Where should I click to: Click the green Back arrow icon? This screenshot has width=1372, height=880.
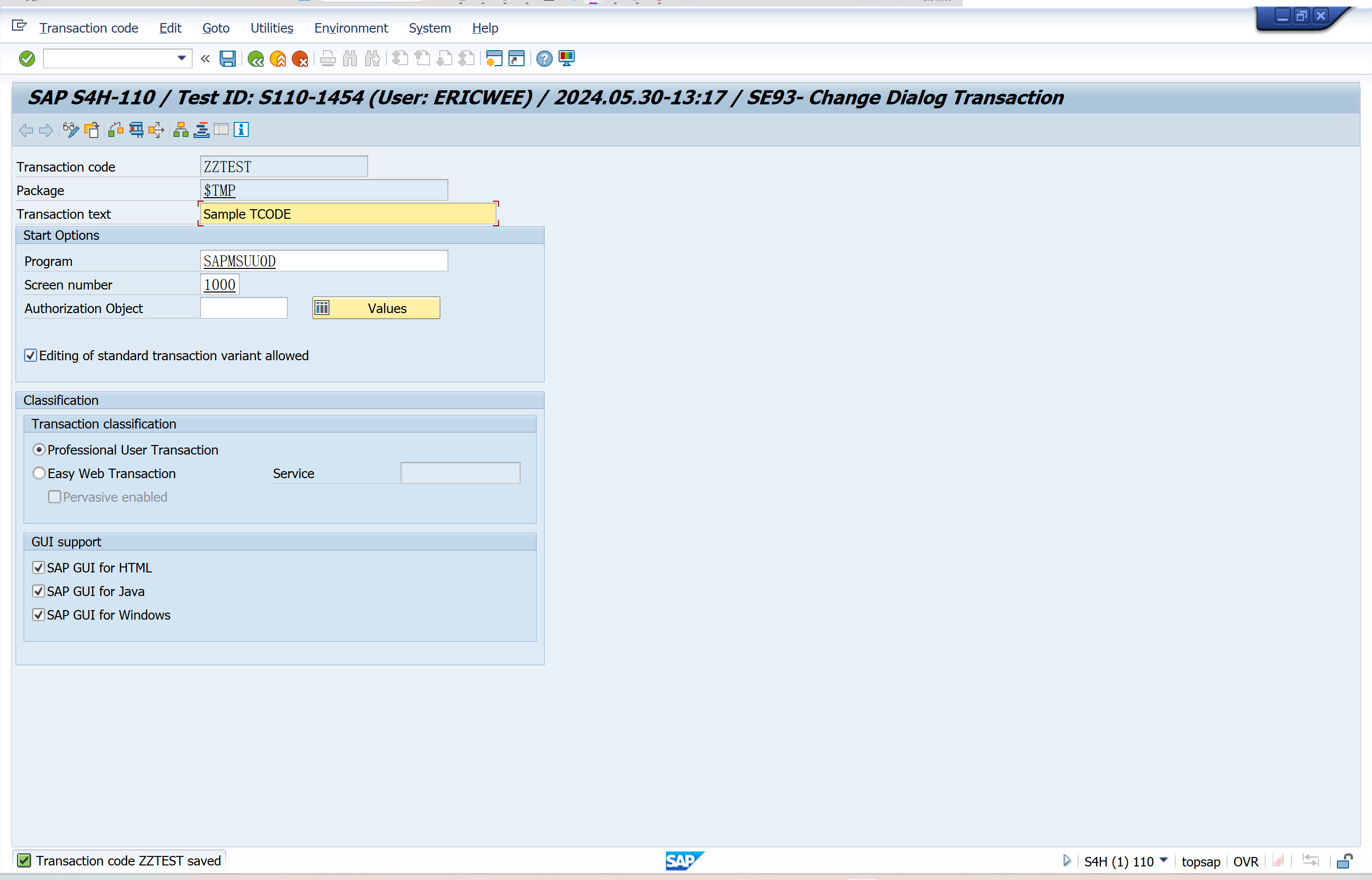coord(255,58)
